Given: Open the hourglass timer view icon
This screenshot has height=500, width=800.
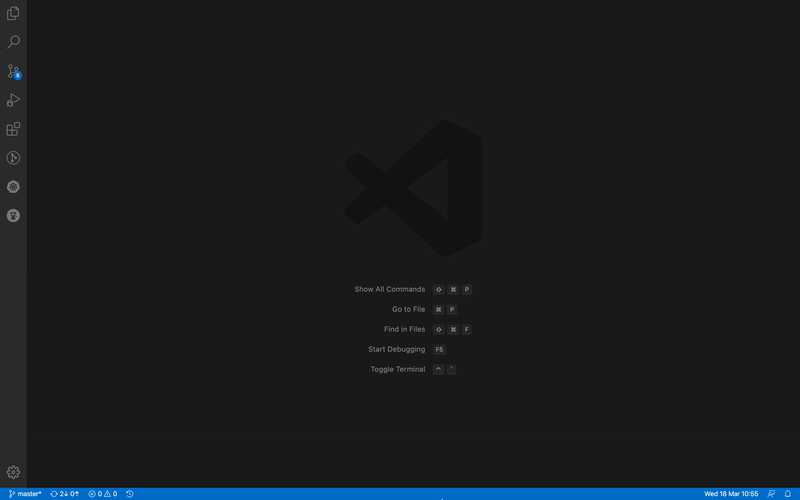Looking at the screenshot, I should click(x=13, y=216).
